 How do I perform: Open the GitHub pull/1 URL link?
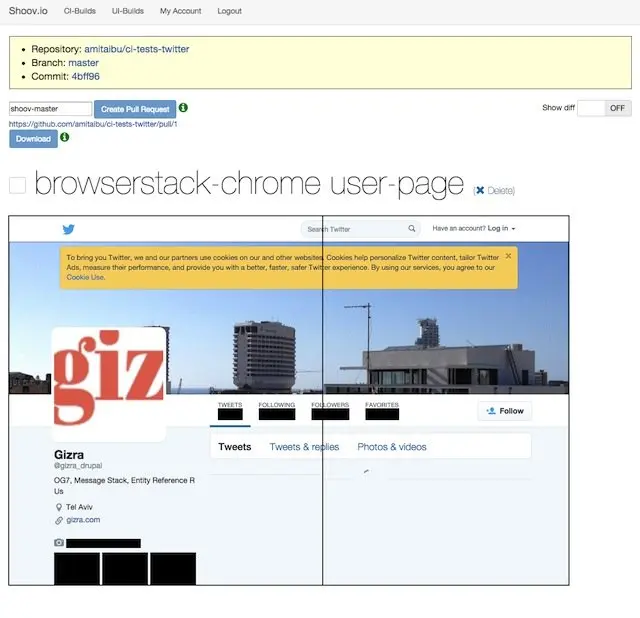tap(93, 124)
